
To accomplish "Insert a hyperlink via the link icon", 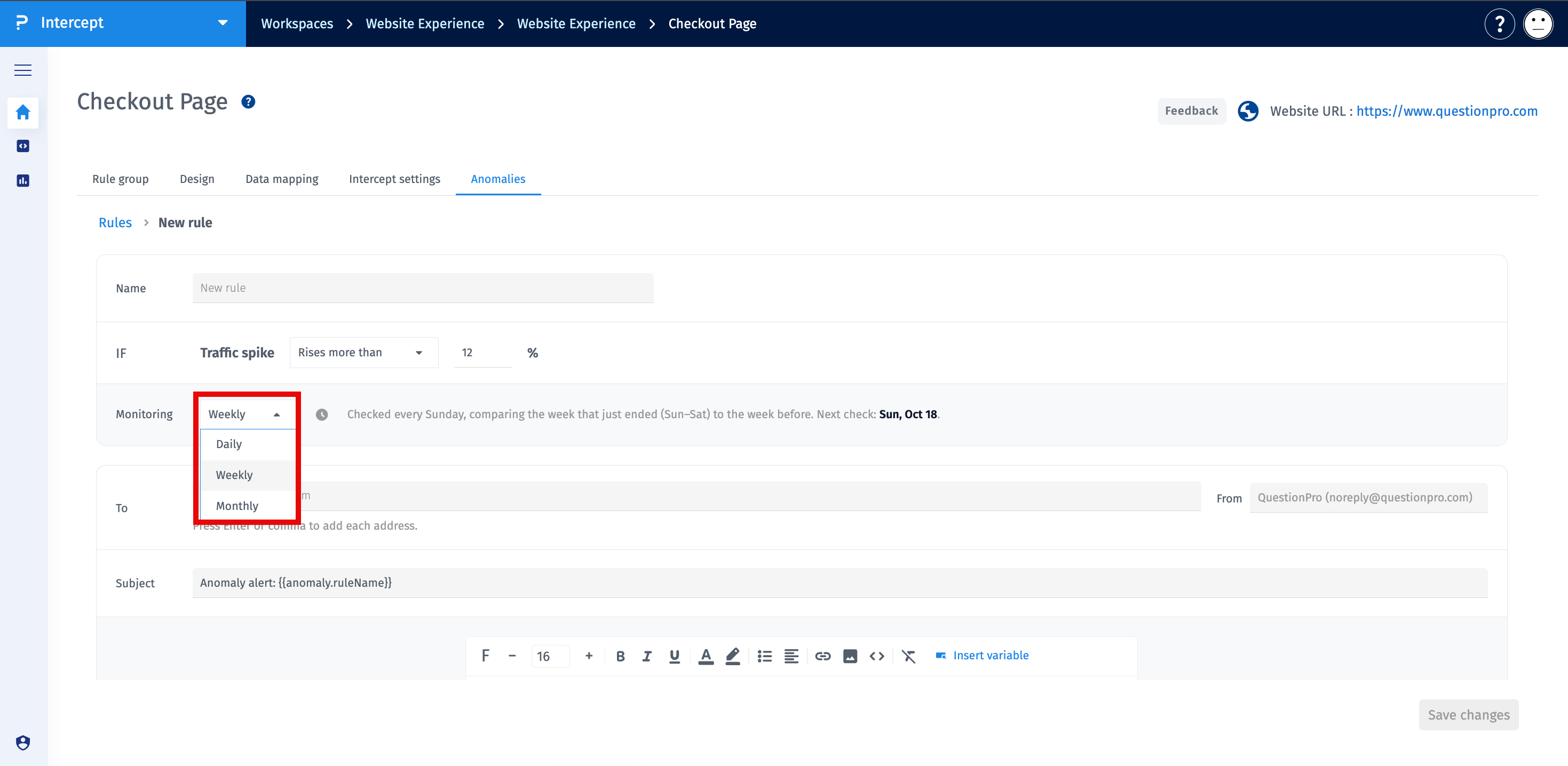I will click(x=823, y=656).
